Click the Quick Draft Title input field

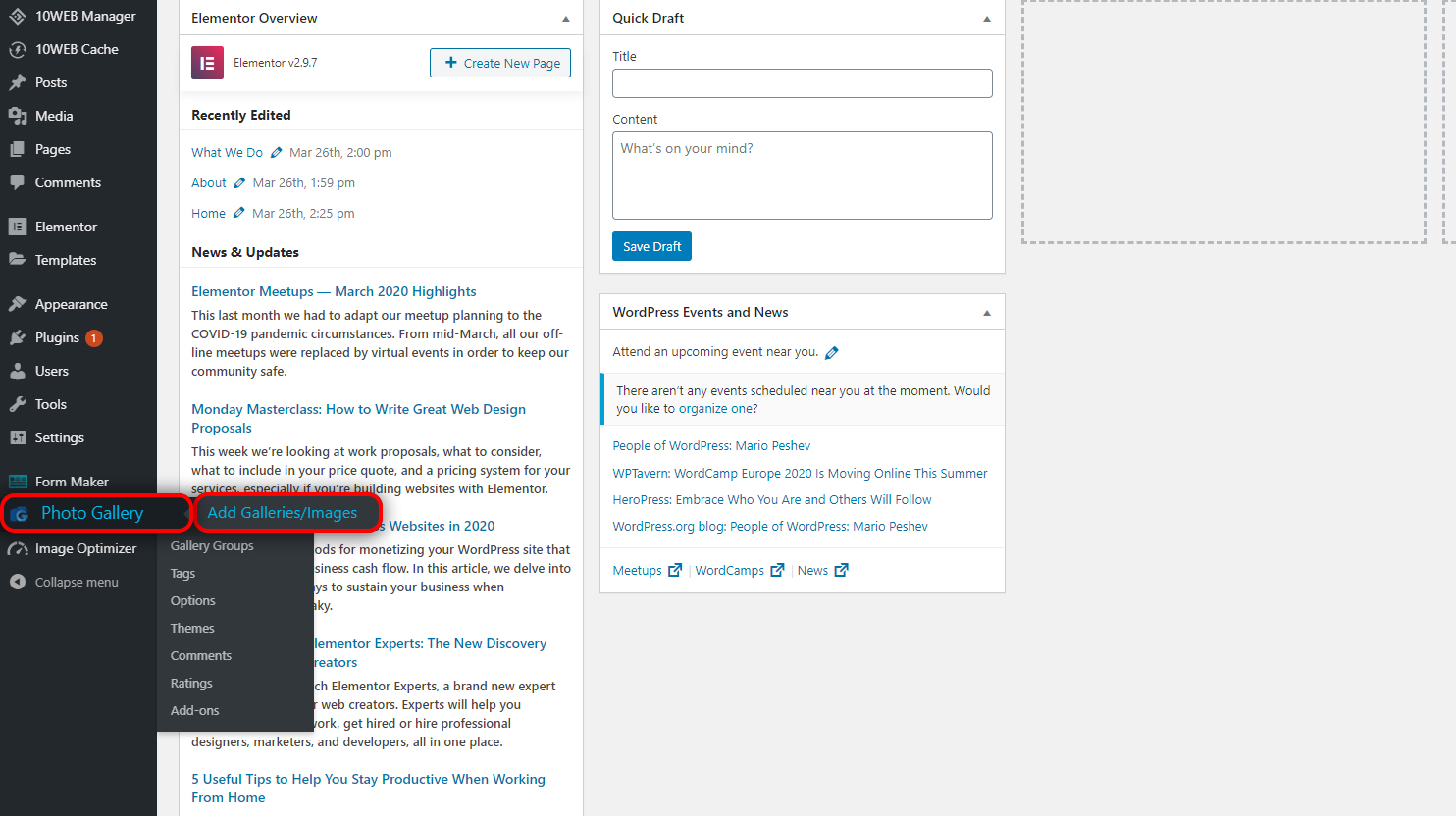coord(803,83)
